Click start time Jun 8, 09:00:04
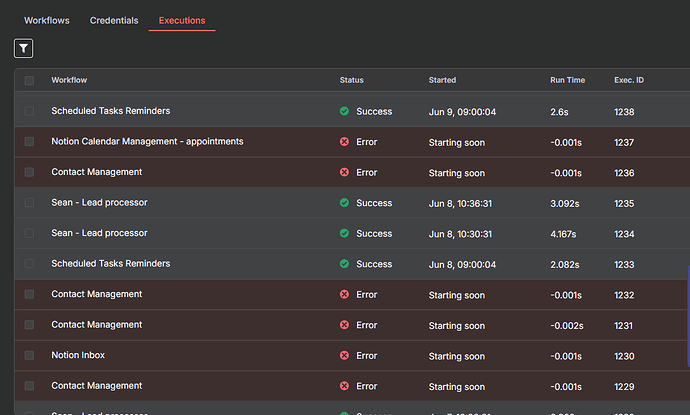The image size is (690, 415). (x=462, y=264)
